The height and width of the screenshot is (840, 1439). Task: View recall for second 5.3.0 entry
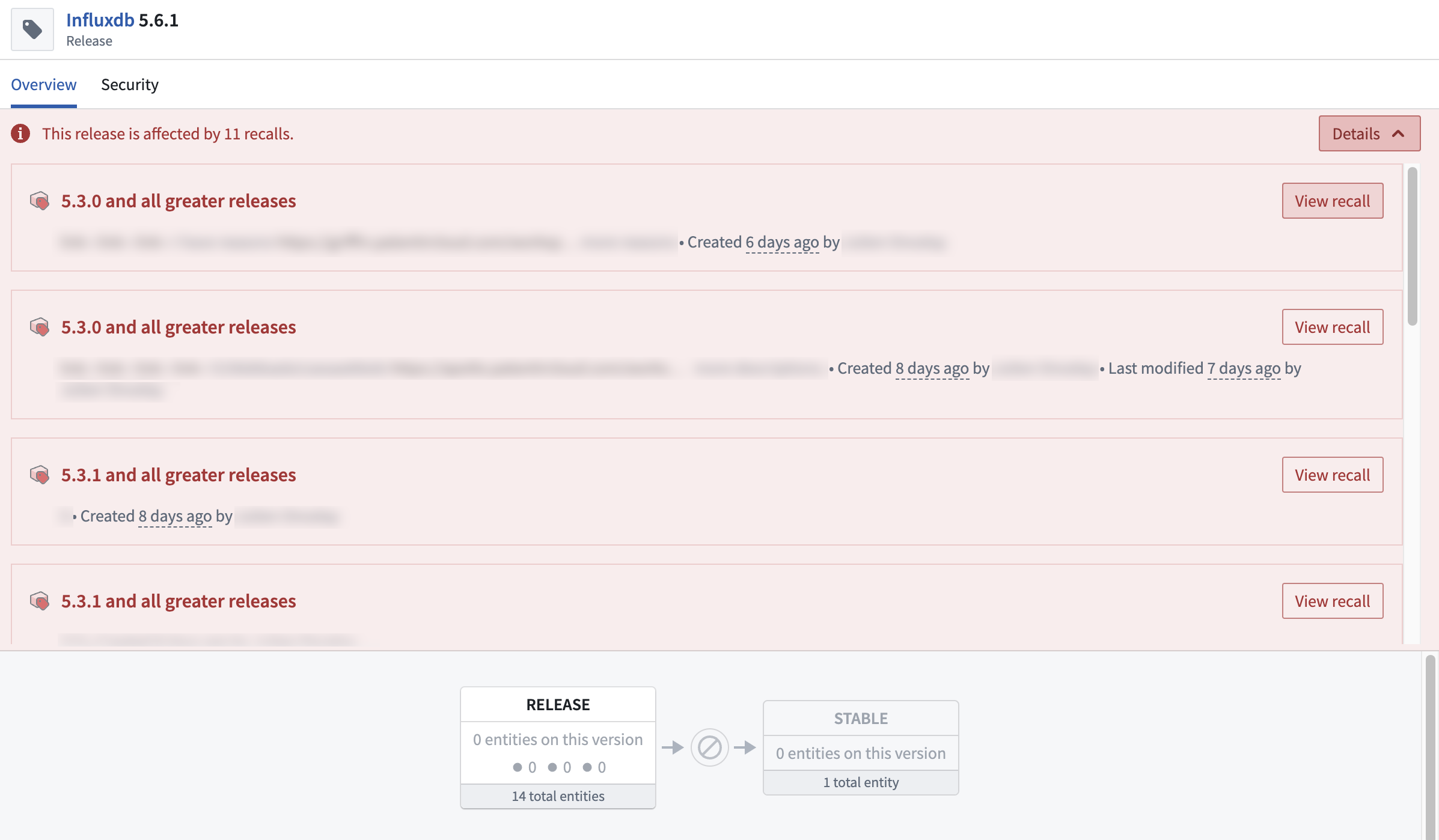(x=1333, y=327)
